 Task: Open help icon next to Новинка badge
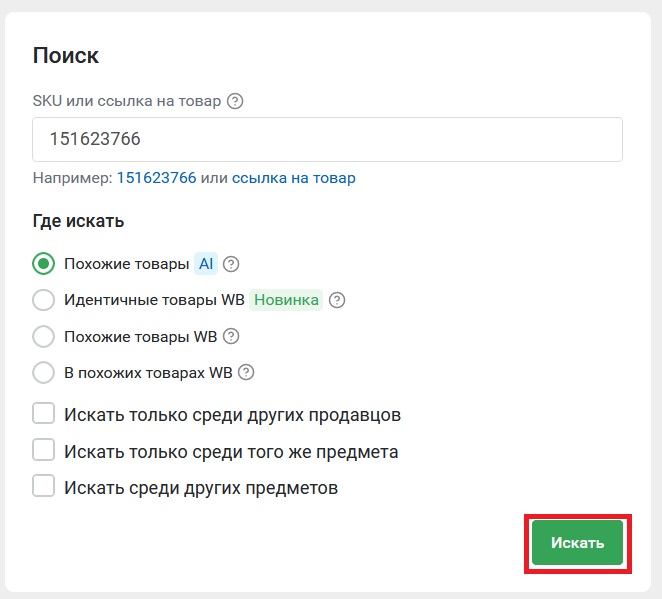coord(337,300)
